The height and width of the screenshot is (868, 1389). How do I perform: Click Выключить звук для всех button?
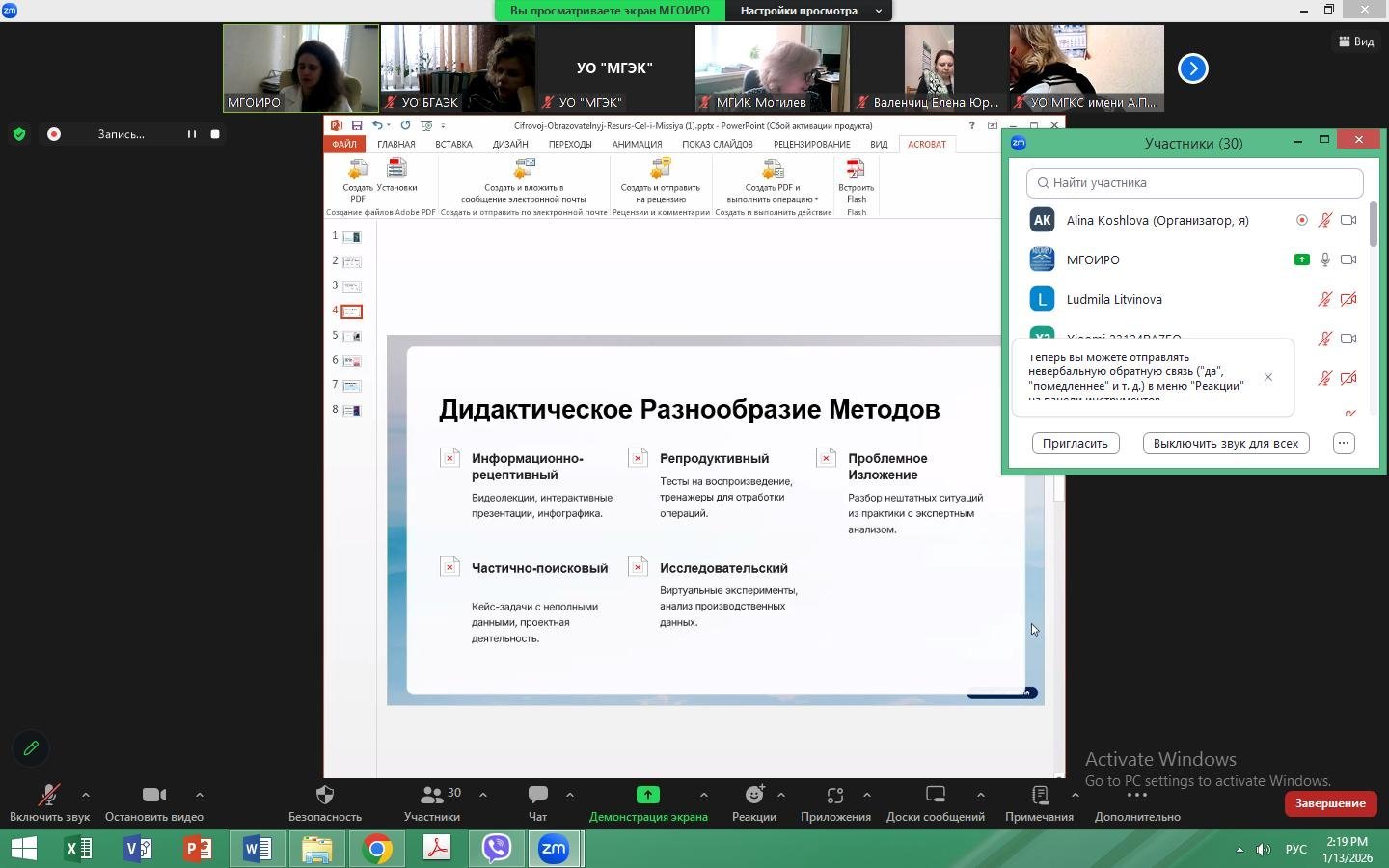[1225, 444]
